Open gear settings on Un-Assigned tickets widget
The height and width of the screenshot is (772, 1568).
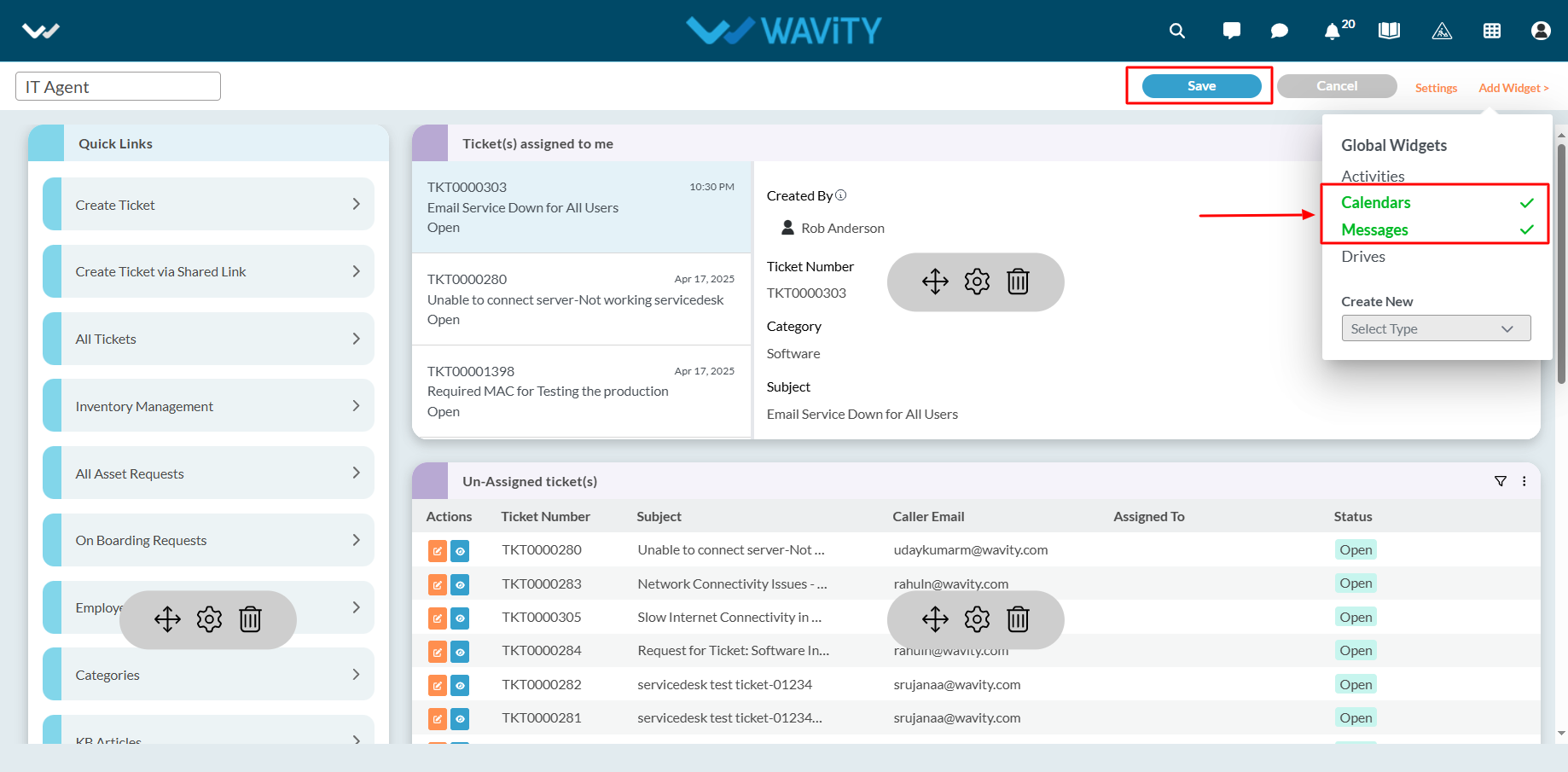tap(977, 619)
